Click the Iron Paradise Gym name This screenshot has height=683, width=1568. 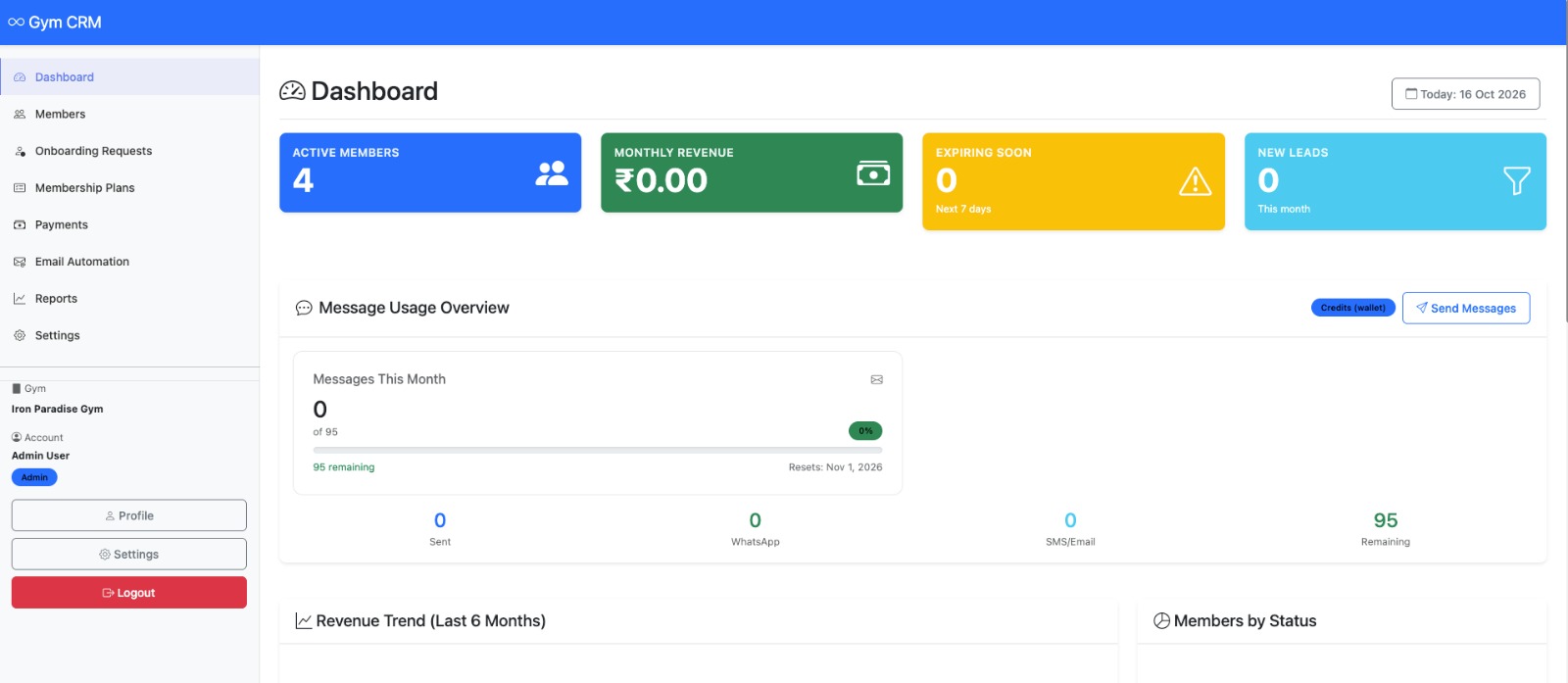(x=58, y=410)
